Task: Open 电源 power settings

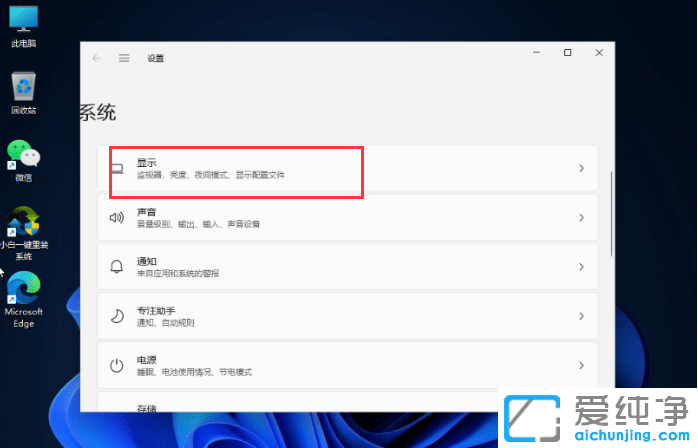Action: tap(348, 366)
